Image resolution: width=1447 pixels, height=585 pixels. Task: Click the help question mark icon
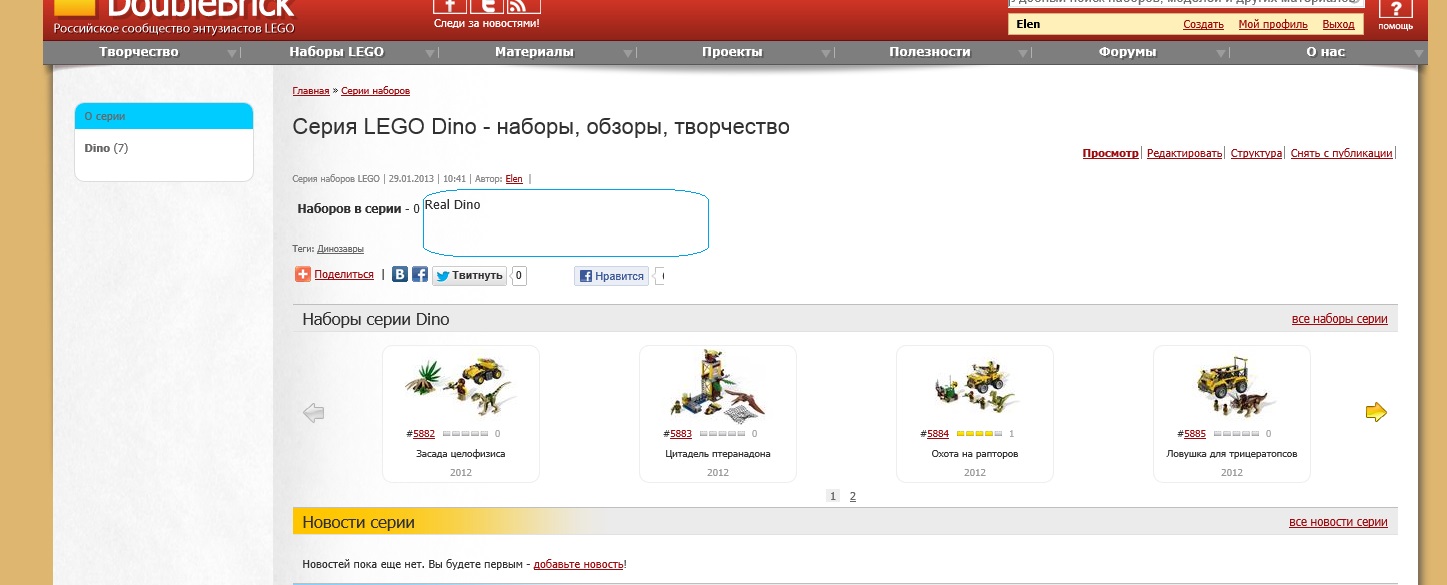tap(1395, 9)
